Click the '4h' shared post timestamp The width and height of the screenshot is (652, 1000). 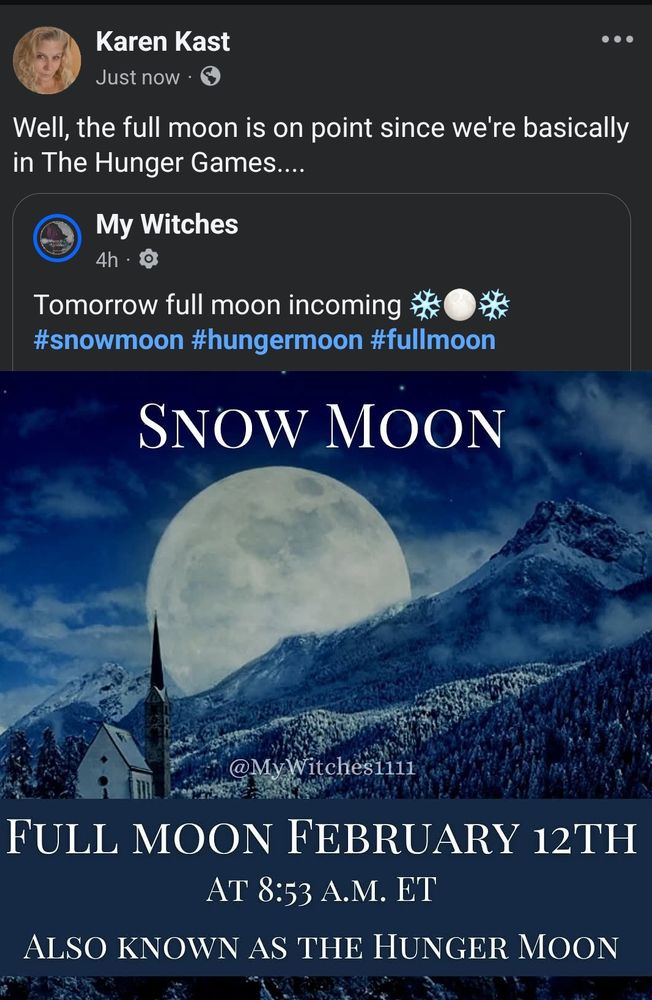pyautogui.click(x=107, y=260)
